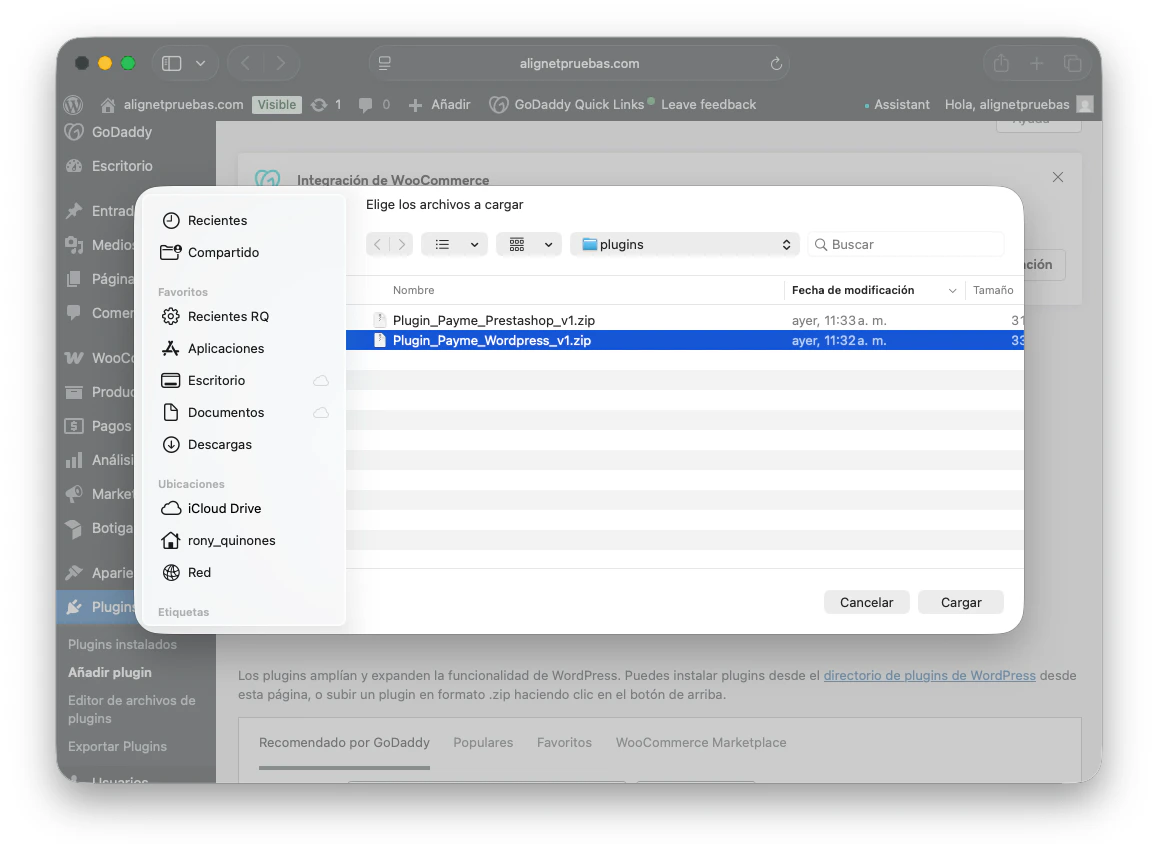Image resolution: width=1172 pixels, height=844 pixels.
Task: Switch to WooCommerce Marketplace tab
Action: point(700,743)
